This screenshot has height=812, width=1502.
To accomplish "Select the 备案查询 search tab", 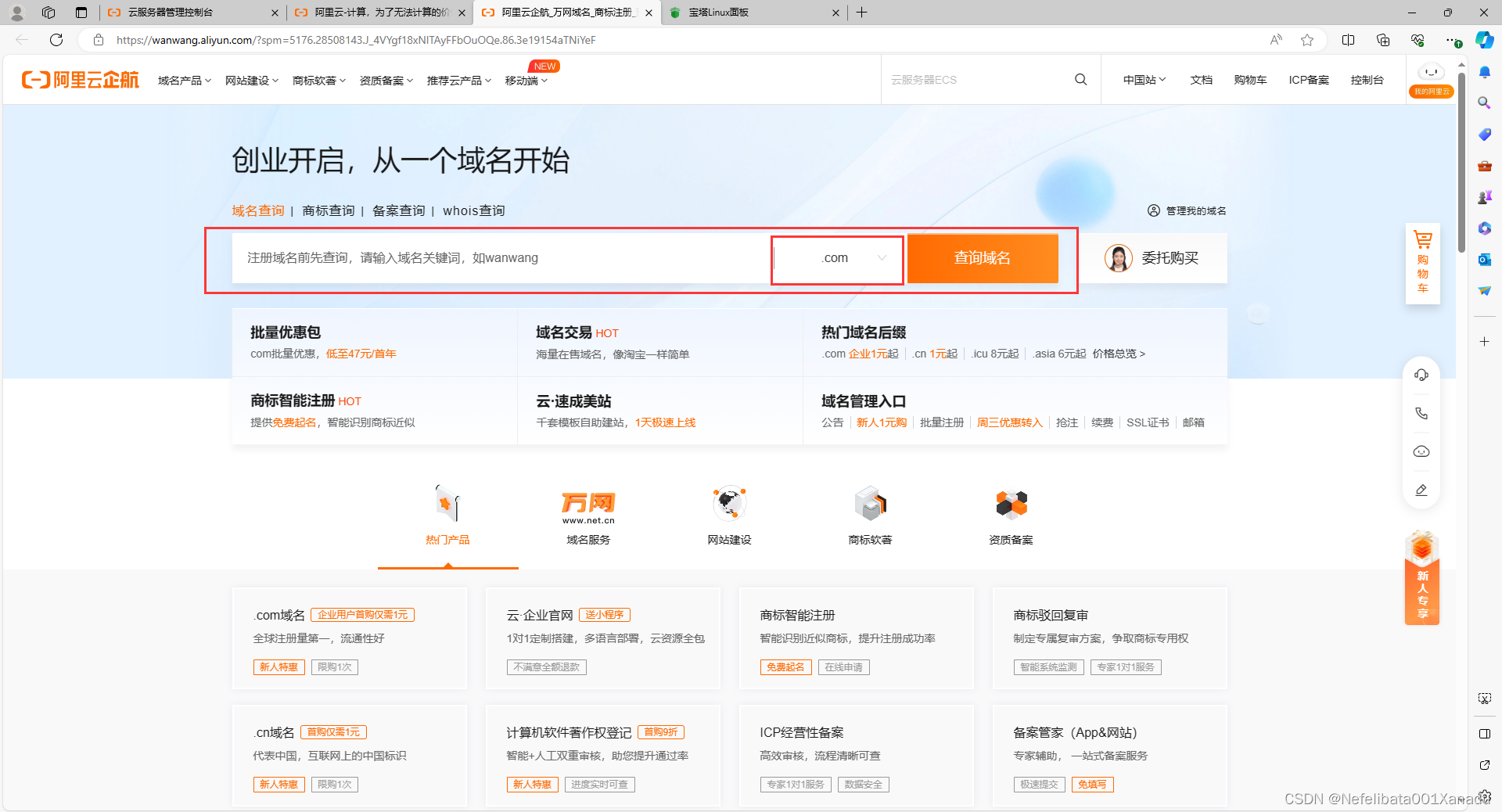I will tap(399, 210).
